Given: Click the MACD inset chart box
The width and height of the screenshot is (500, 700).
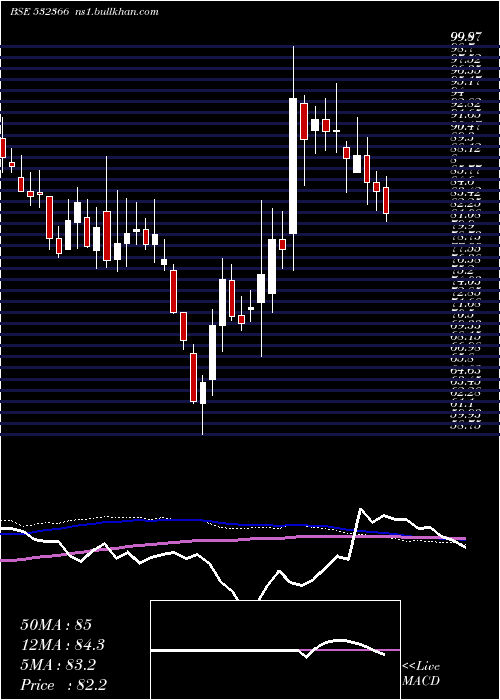Looking at the screenshot, I should click(x=275, y=650).
